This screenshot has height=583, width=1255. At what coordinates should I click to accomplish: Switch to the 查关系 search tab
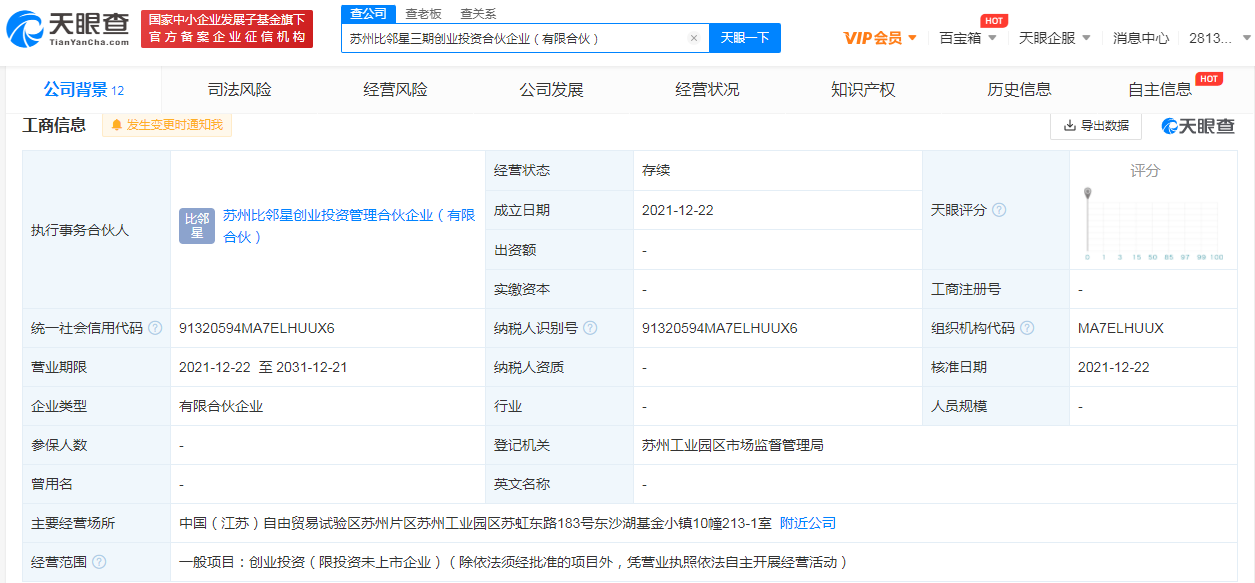click(478, 14)
